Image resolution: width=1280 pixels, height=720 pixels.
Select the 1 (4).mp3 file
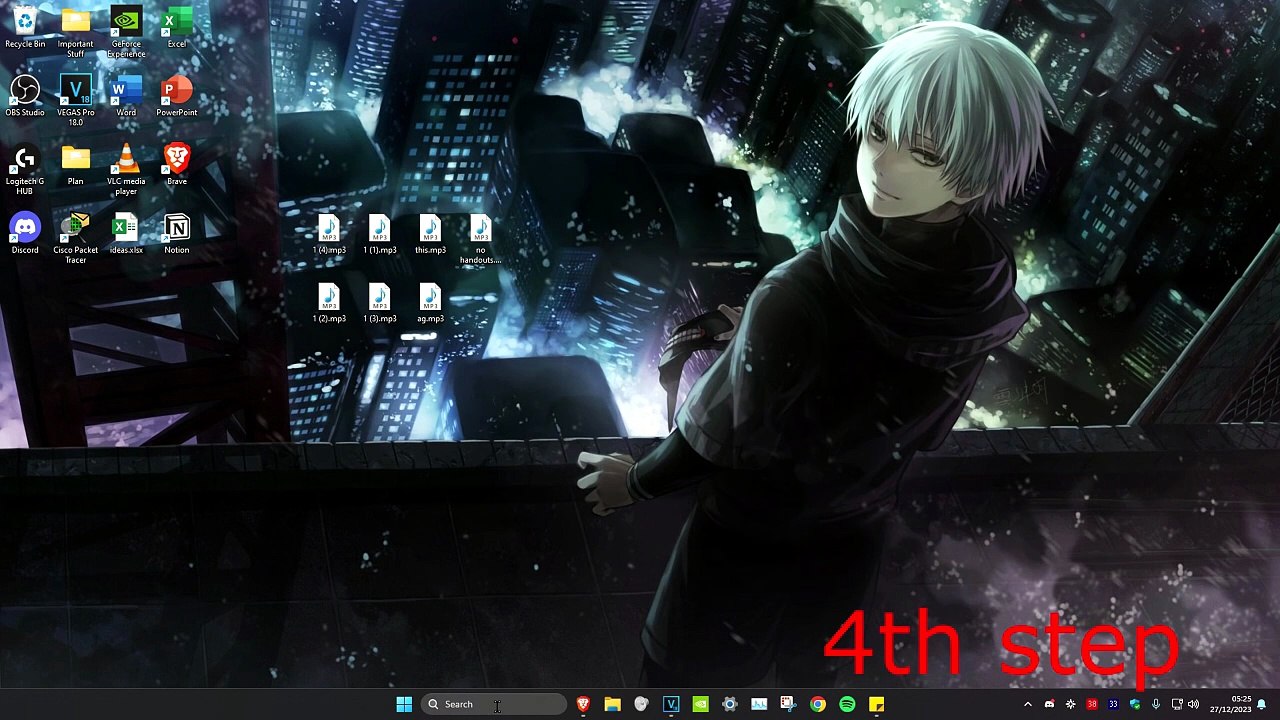pyautogui.click(x=329, y=235)
